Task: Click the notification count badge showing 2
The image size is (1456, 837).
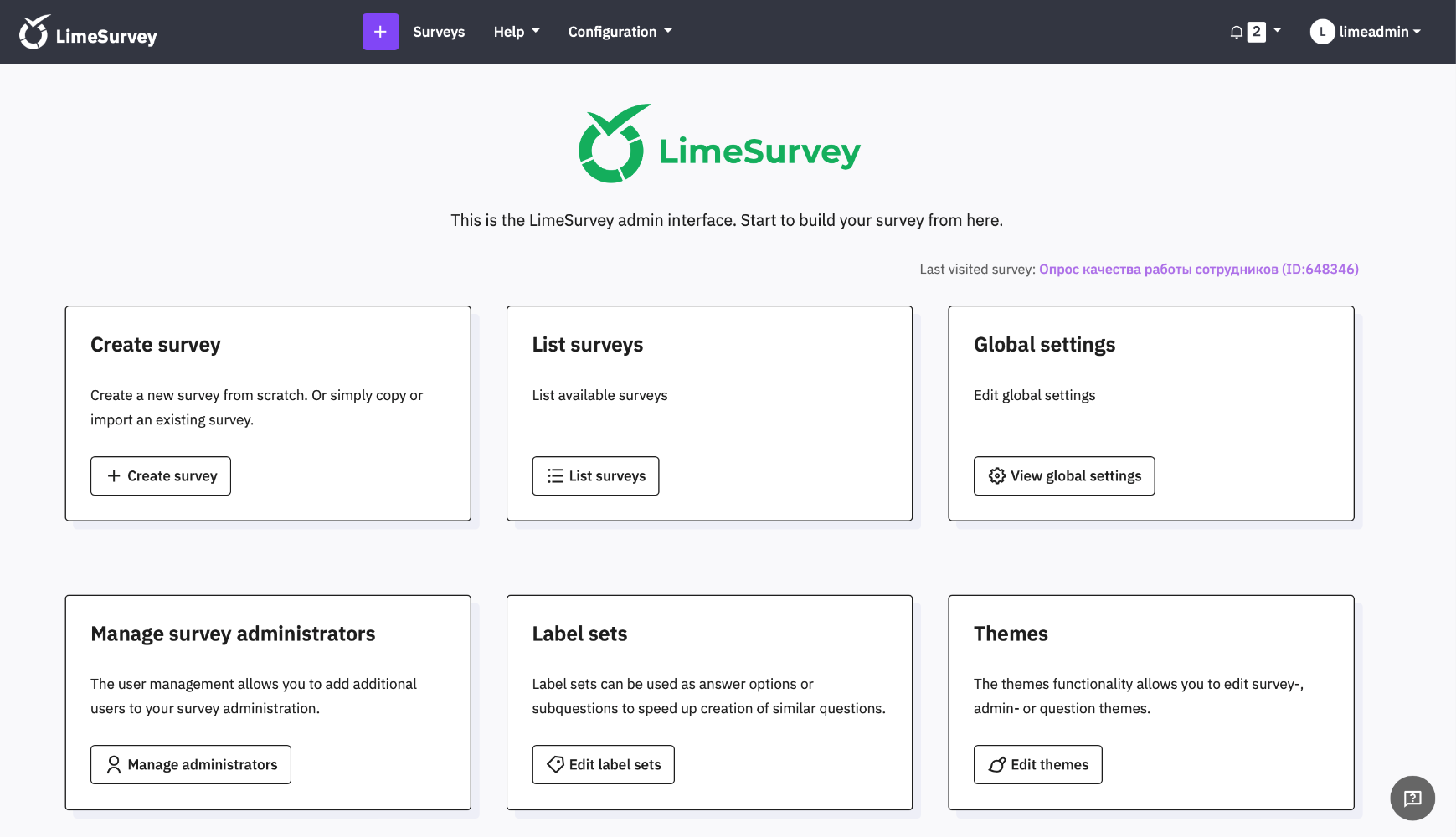Action: pyautogui.click(x=1256, y=32)
